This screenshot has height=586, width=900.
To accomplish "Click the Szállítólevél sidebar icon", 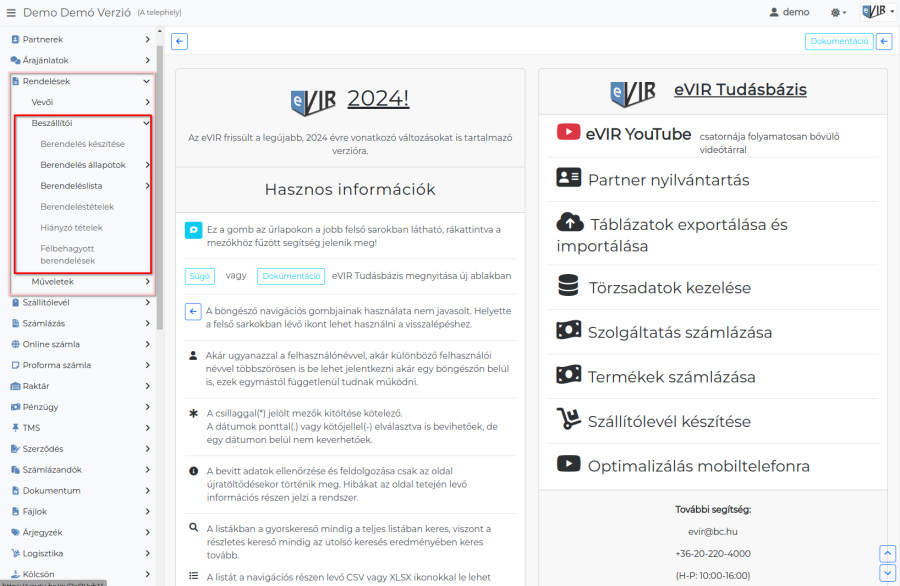I will point(15,302).
